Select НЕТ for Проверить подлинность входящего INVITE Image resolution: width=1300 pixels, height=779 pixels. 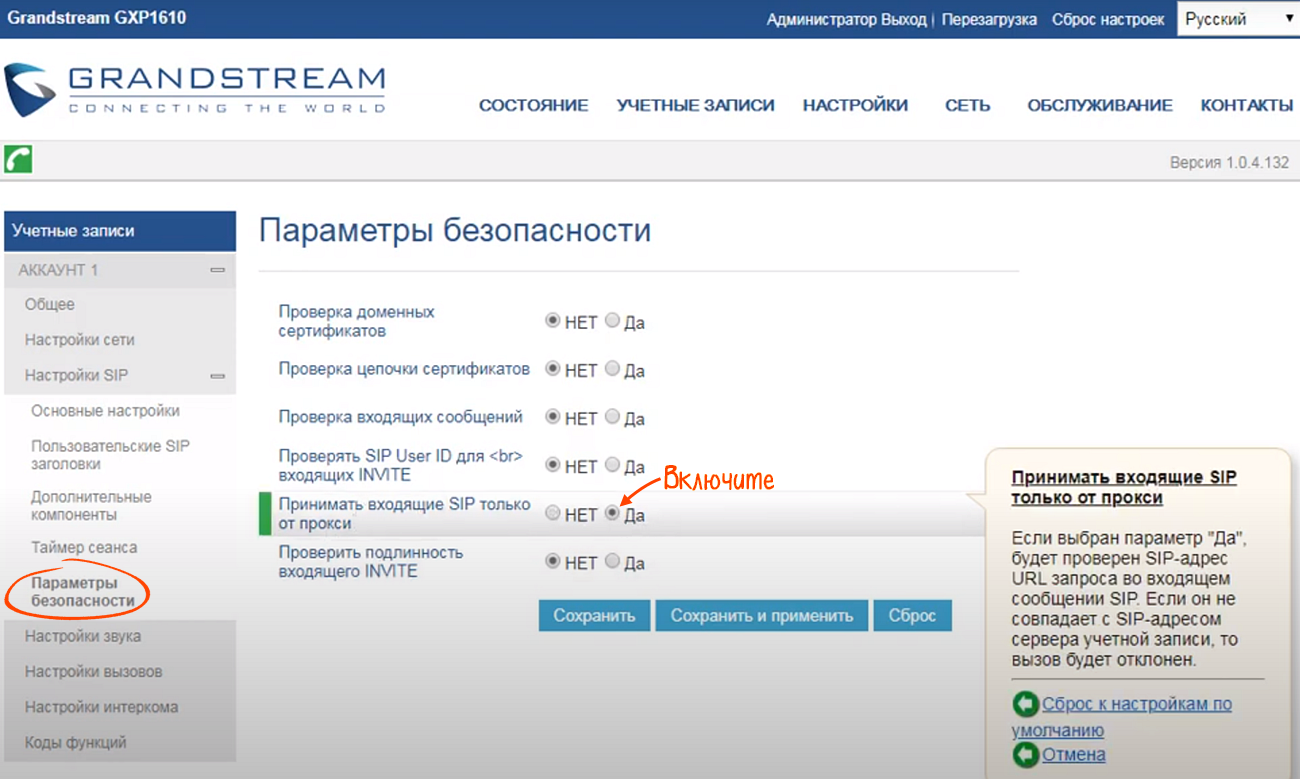click(x=552, y=561)
